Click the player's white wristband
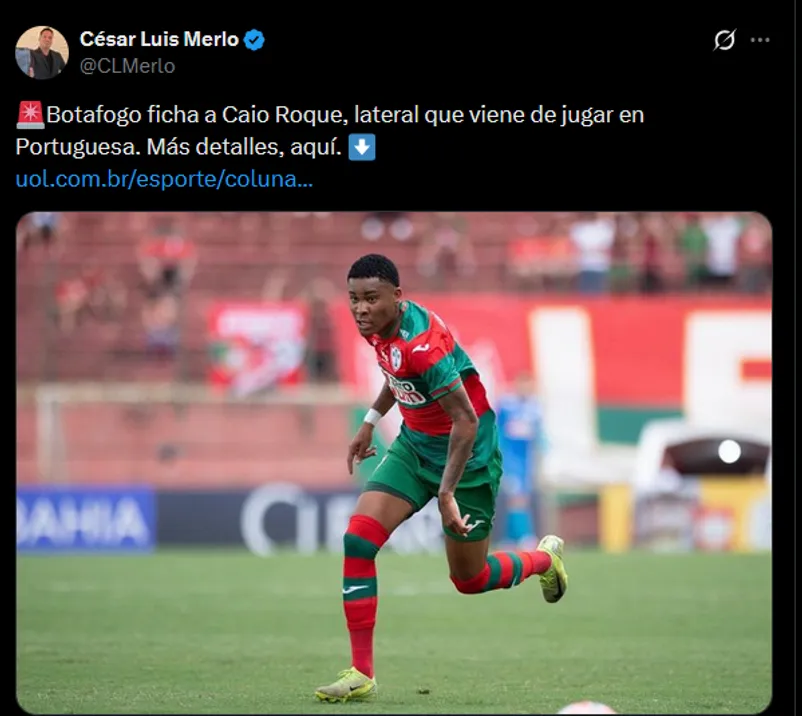The height and width of the screenshot is (716, 802). point(373,416)
